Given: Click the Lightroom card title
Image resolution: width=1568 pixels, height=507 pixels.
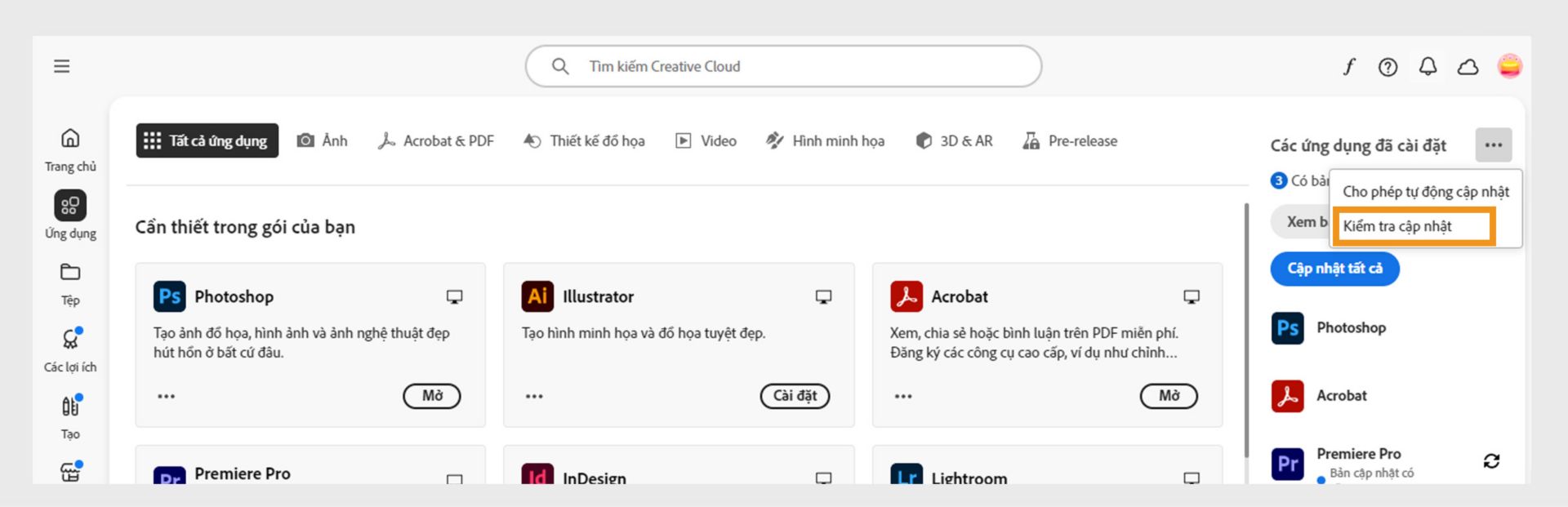Looking at the screenshot, I should 969,477.
